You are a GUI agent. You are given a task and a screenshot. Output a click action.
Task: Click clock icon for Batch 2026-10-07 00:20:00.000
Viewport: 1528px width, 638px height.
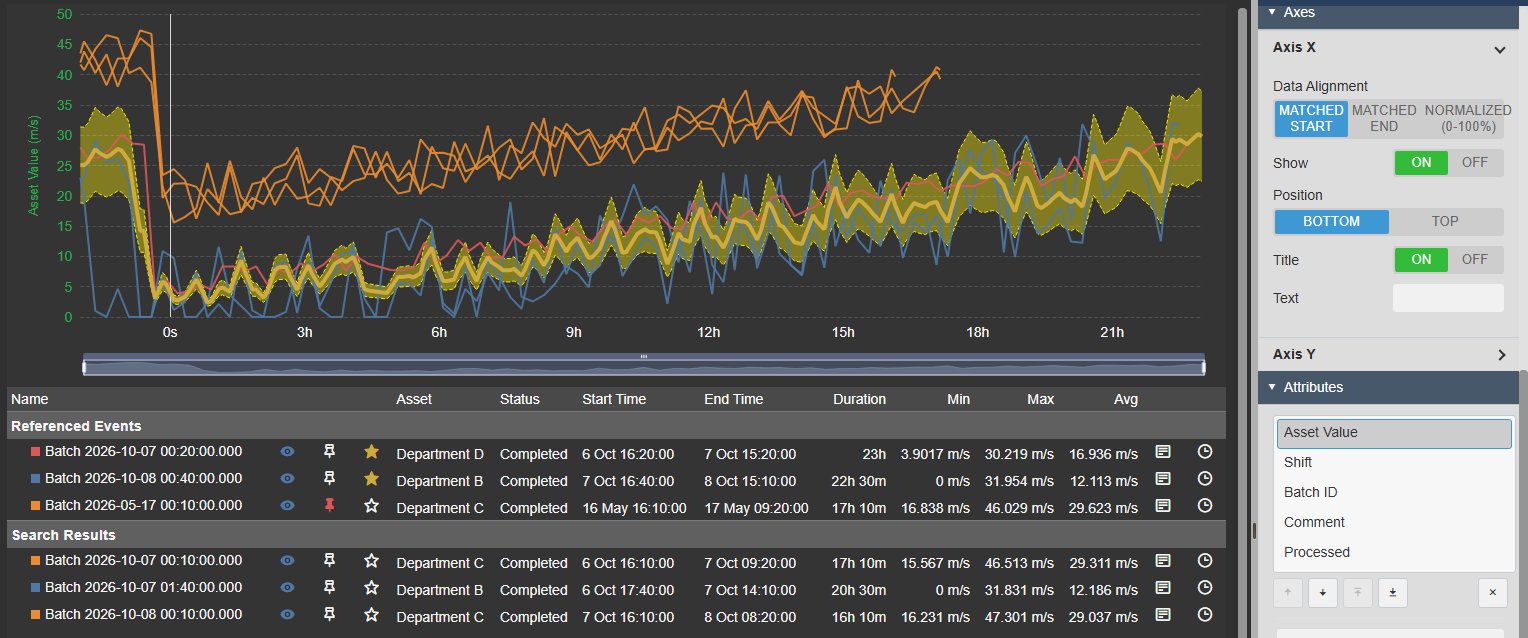(x=1205, y=452)
